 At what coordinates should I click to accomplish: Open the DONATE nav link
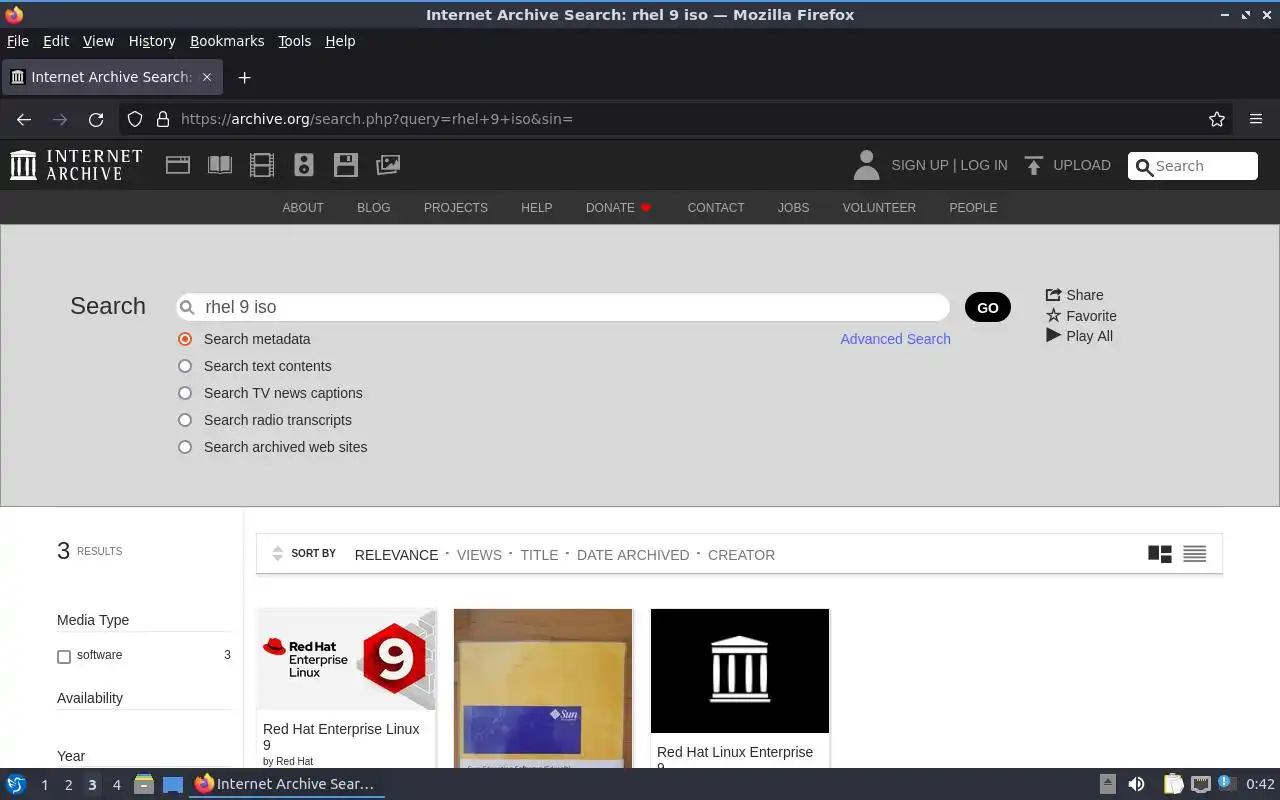pos(618,208)
